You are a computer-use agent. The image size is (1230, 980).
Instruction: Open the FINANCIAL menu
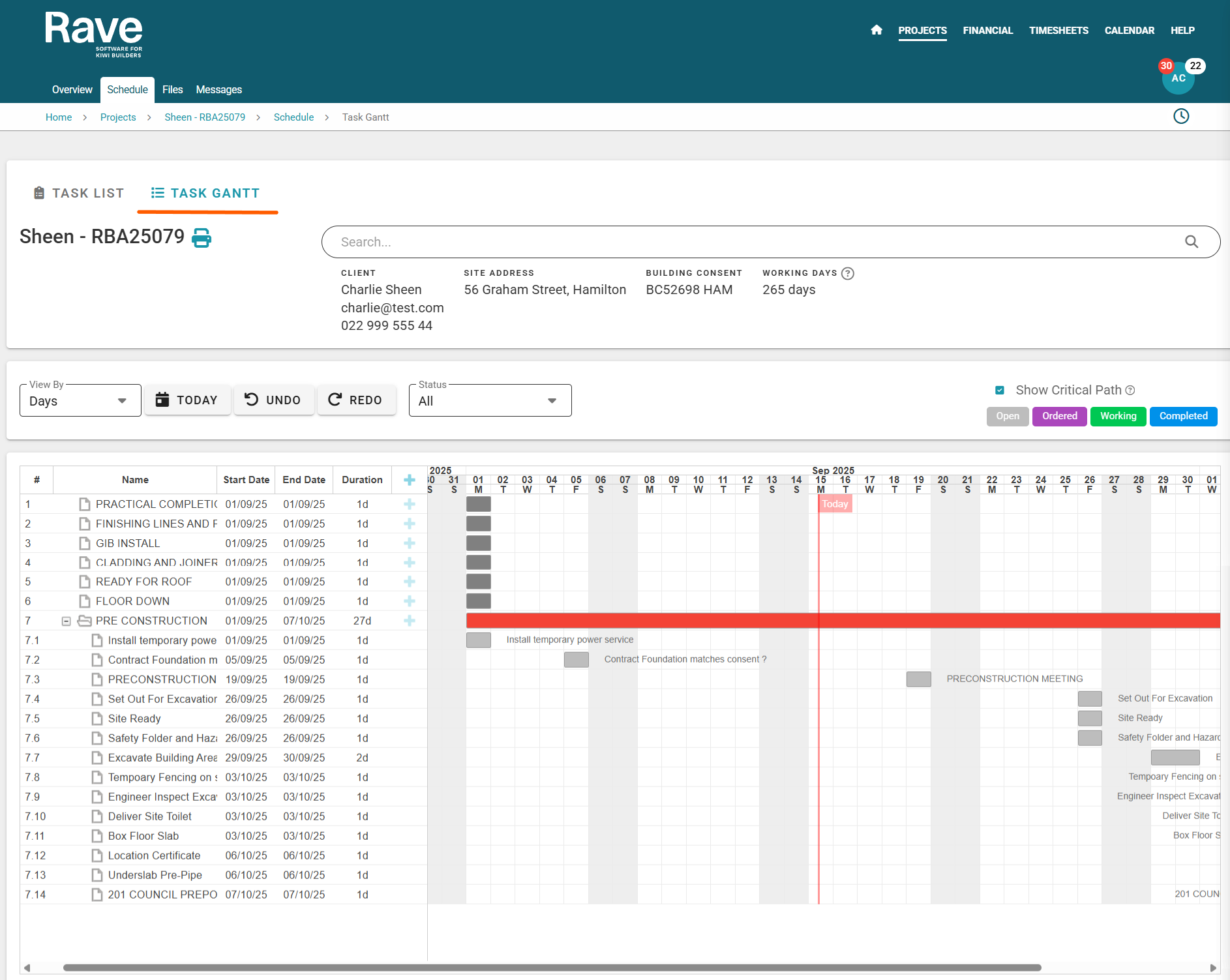987,31
